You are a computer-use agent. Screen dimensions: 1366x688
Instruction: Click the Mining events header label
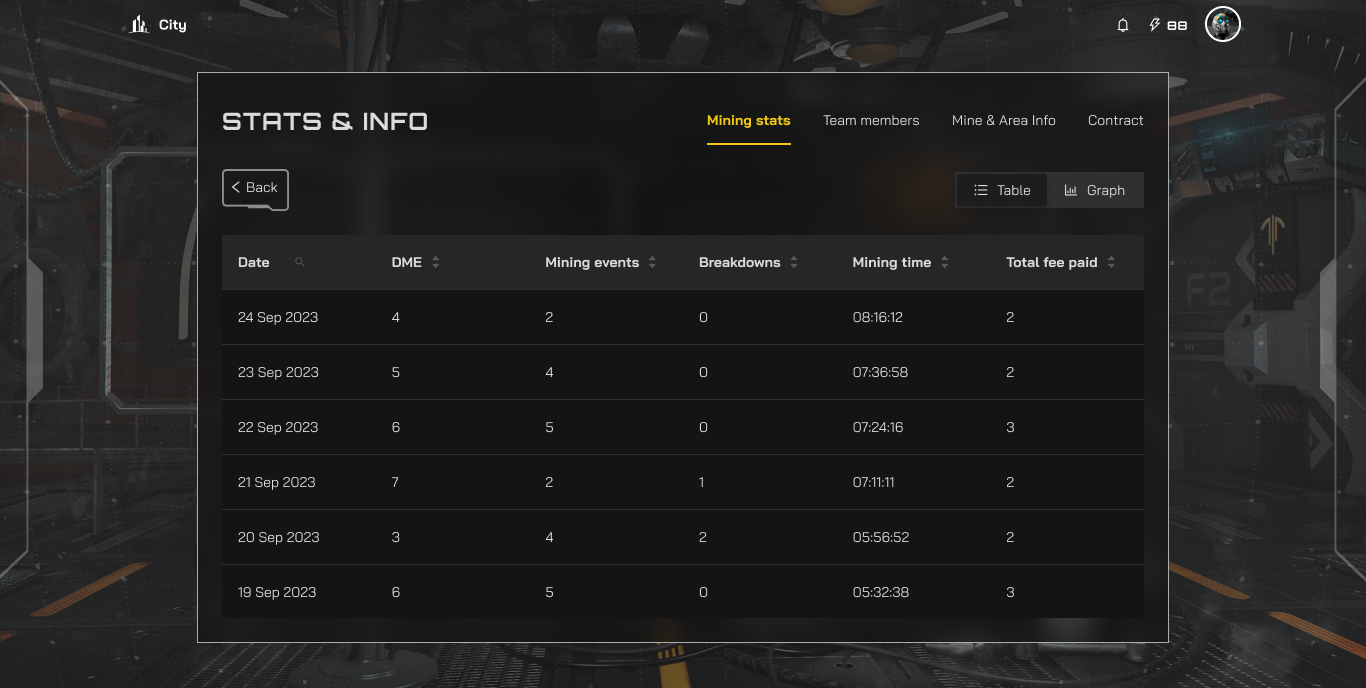click(592, 262)
